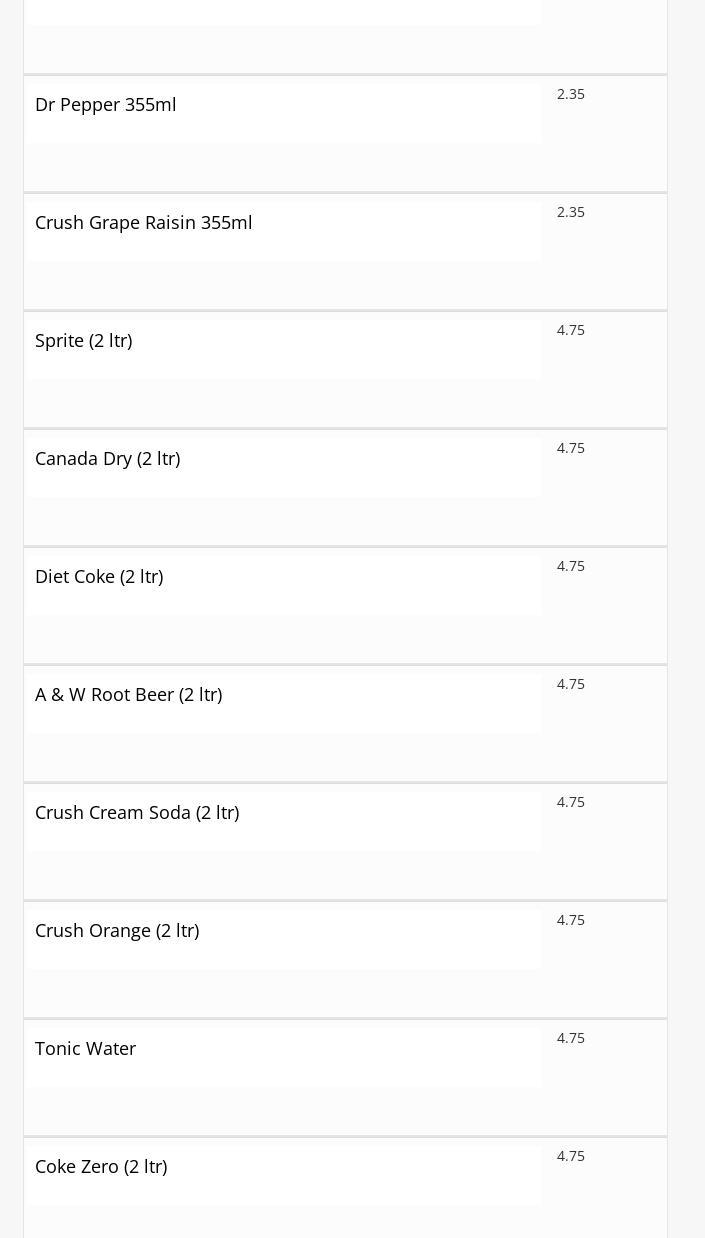
Task: Click the 4.75 price next to Crush Cream Soda
Action: pos(571,802)
